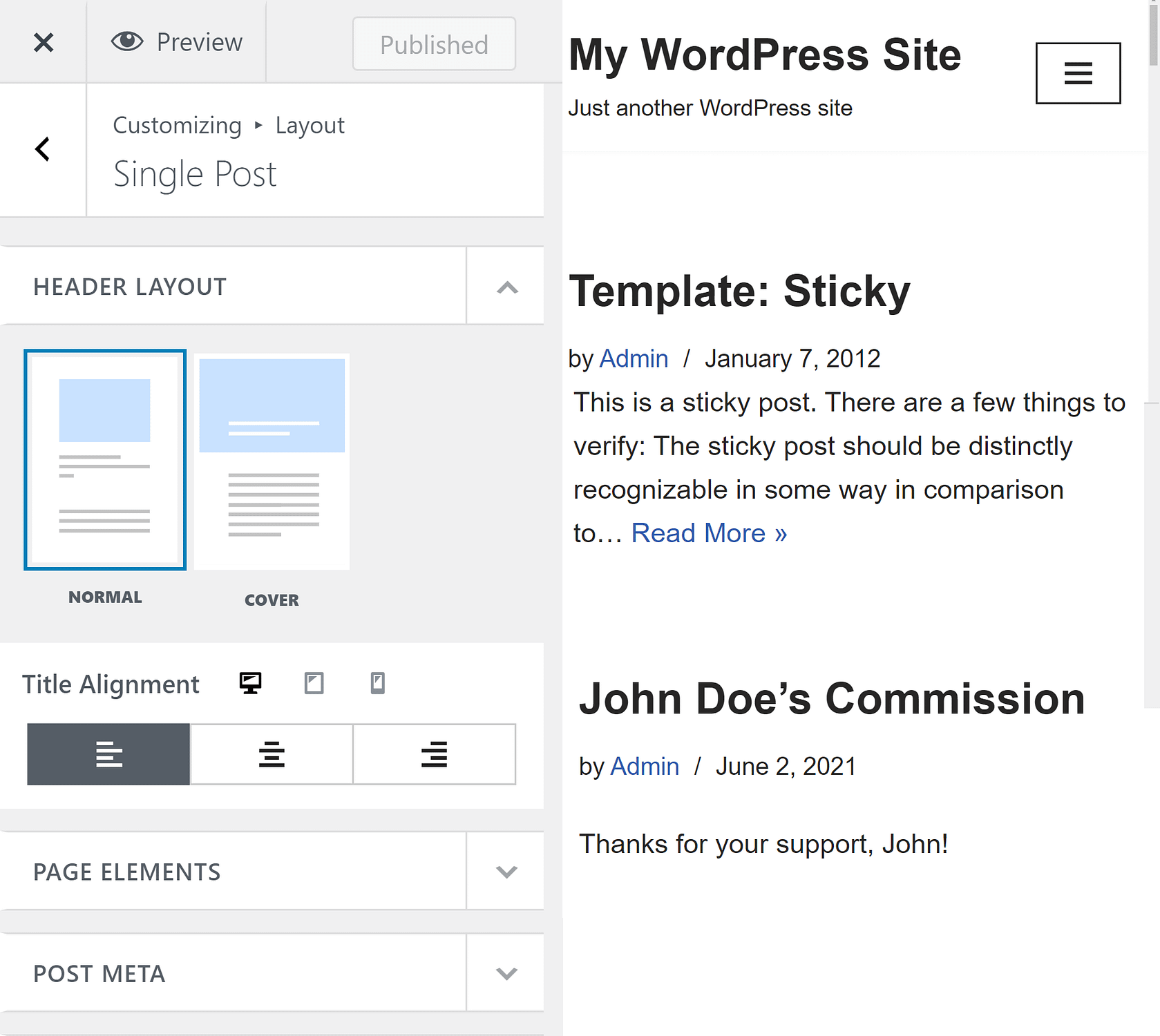Expand the Post Meta section
Viewport: 1160px width, 1036px height.
coord(505,972)
